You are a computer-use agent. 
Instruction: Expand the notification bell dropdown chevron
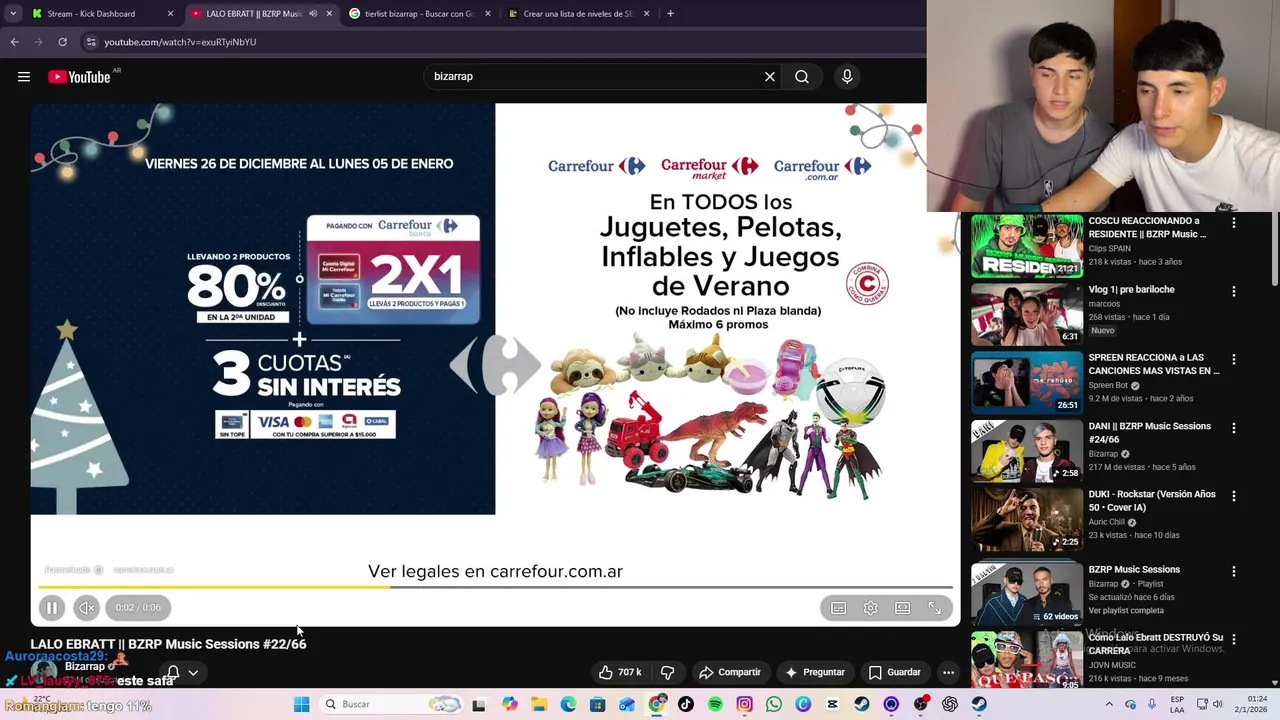pyautogui.click(x=193, y=673)
